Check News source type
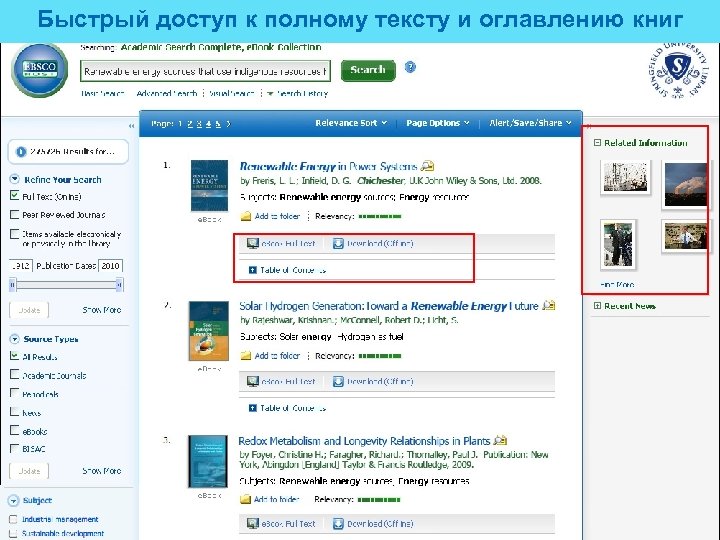 15,412
